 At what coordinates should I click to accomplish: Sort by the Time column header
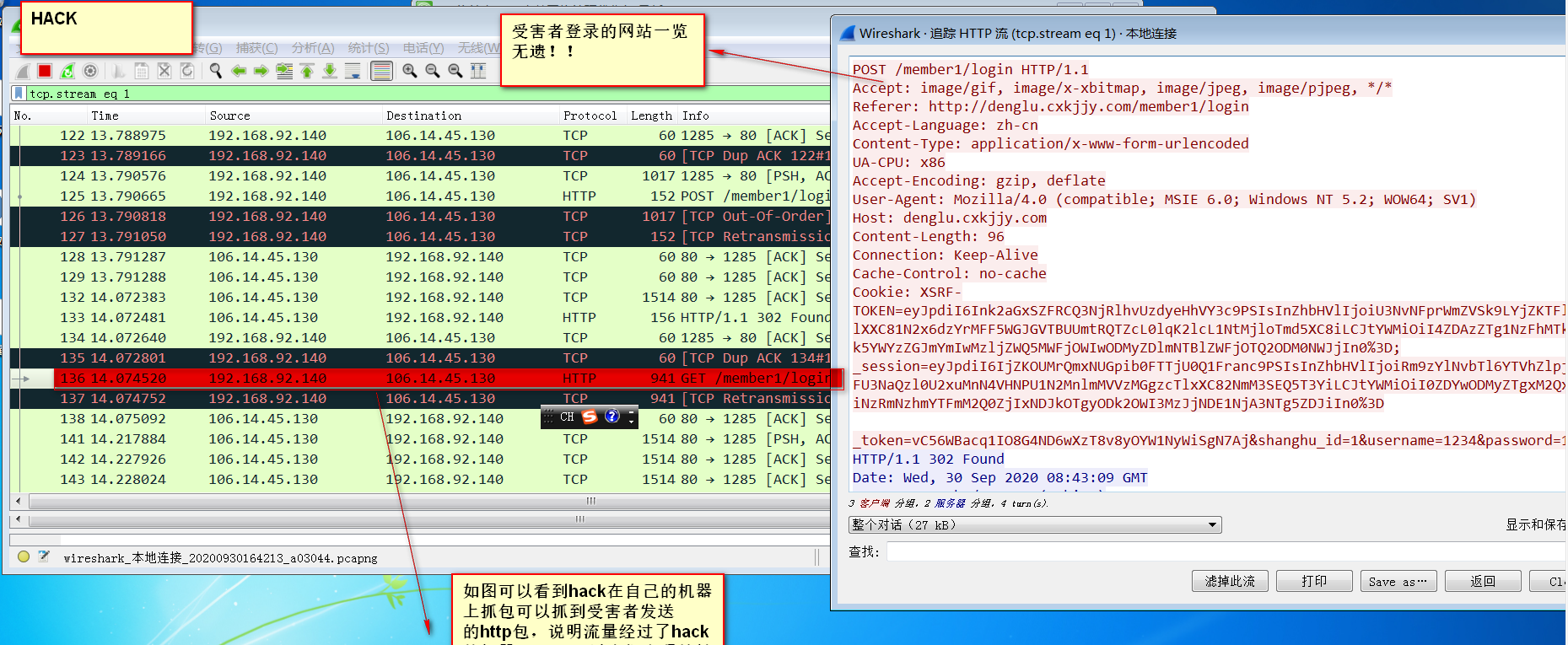tap(146, 116)
